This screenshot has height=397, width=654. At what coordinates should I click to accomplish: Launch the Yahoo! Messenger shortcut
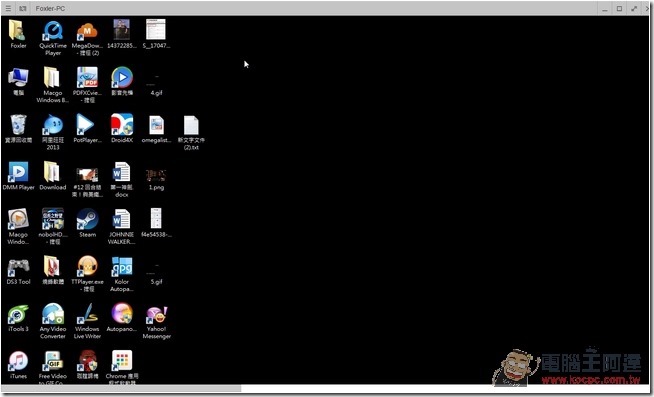click(157, 315)
